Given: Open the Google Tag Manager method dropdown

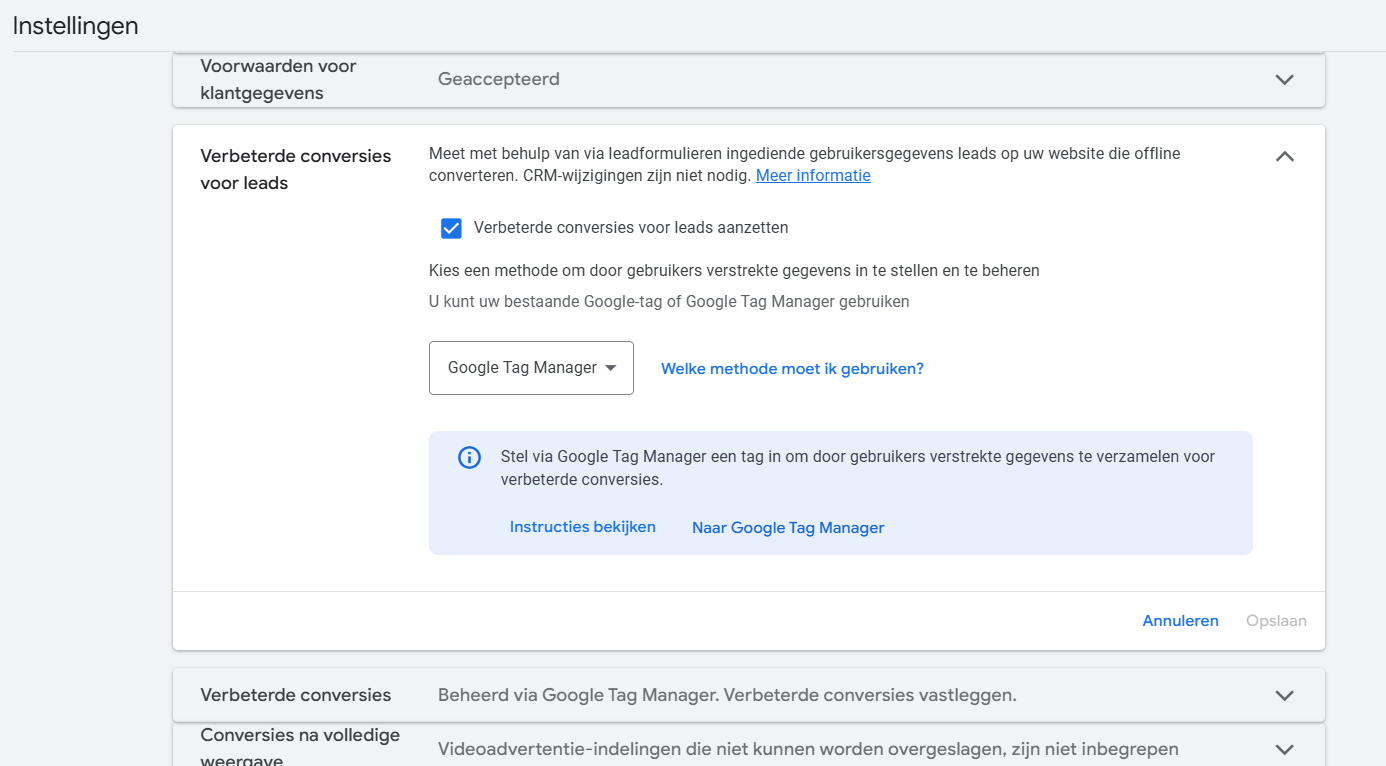Looking at the screenshot, I should (531, 368).
